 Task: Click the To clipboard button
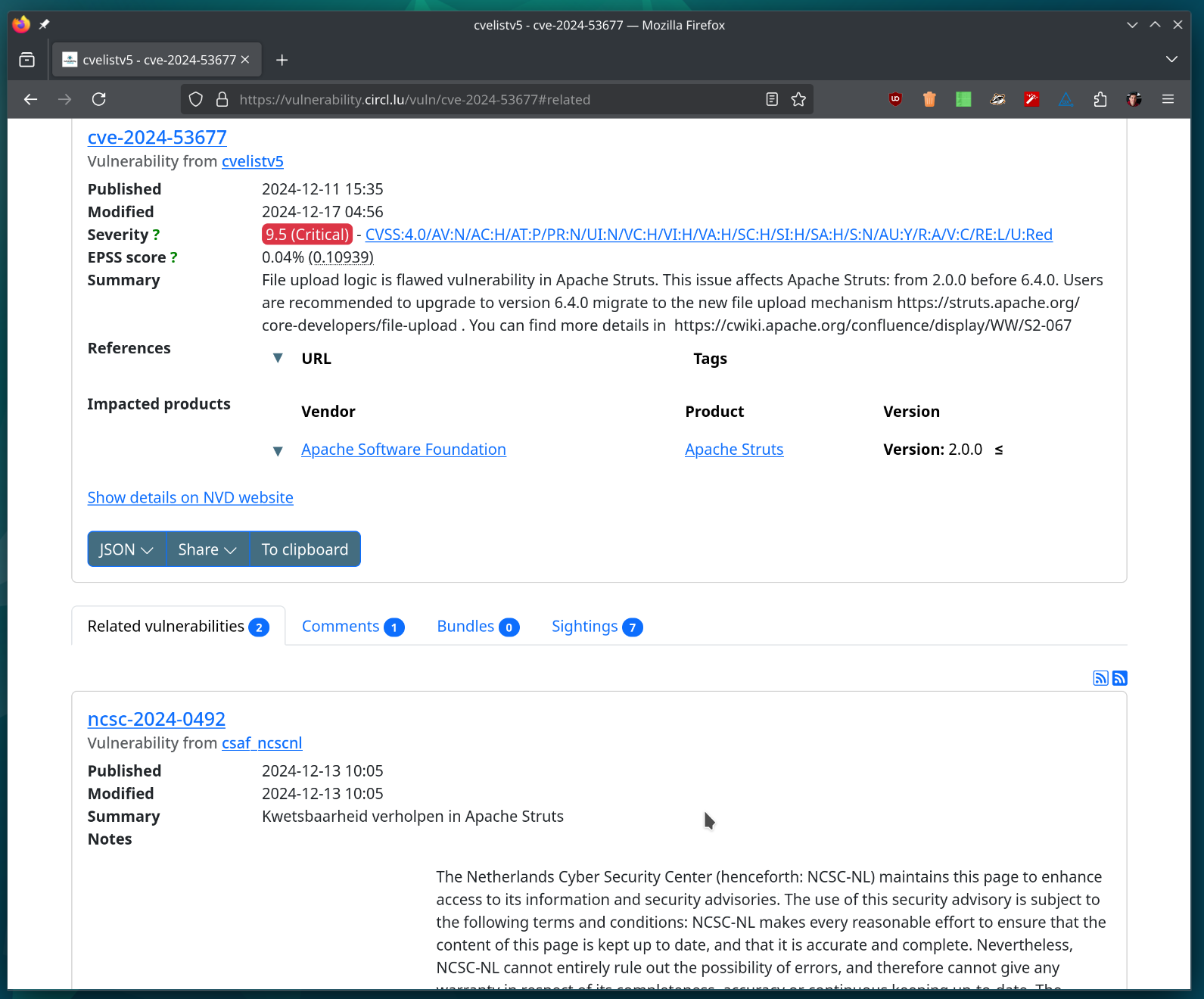point(305,549)
